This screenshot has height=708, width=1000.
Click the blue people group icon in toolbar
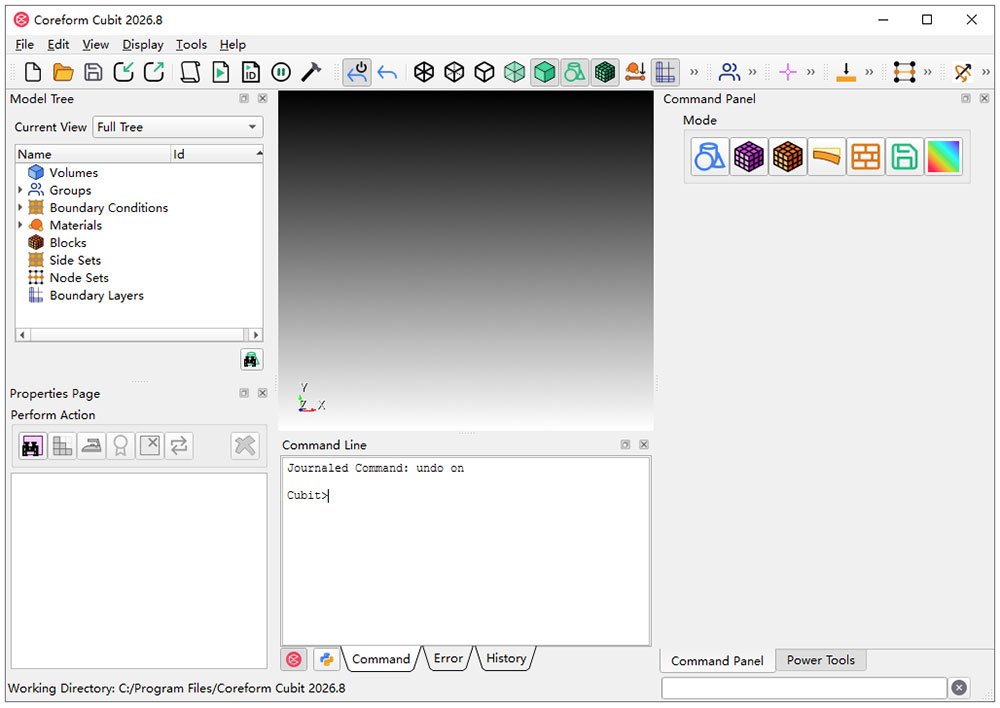point(729,72)
